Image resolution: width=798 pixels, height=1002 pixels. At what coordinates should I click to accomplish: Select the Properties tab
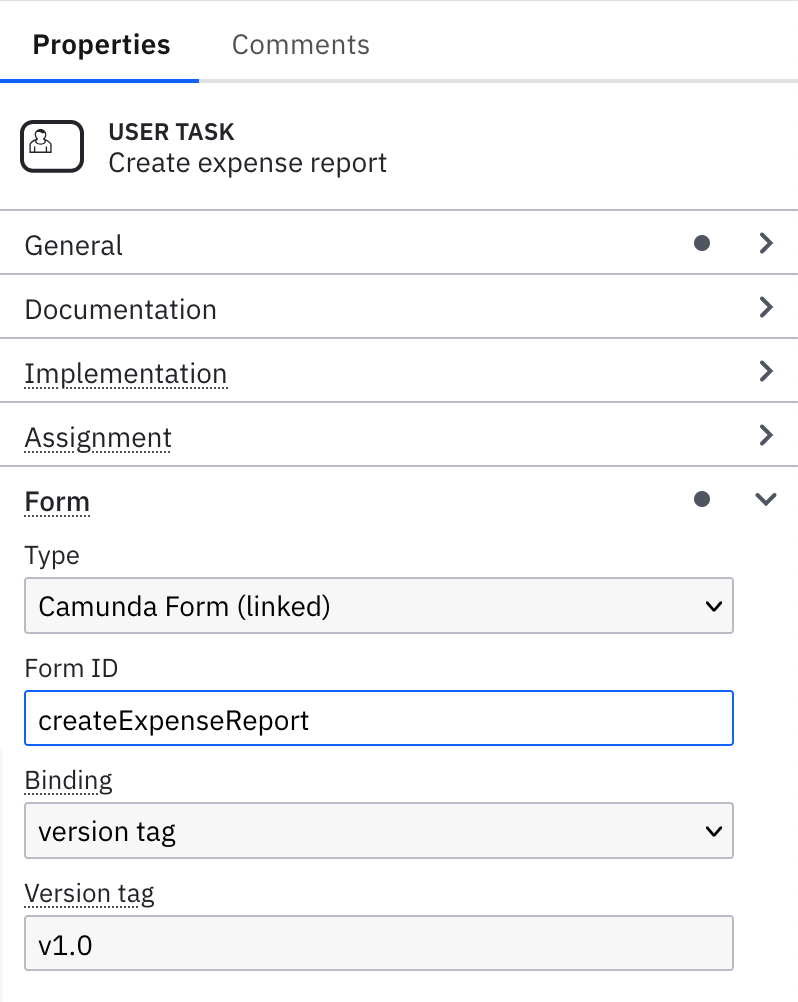tap(100, 44)
